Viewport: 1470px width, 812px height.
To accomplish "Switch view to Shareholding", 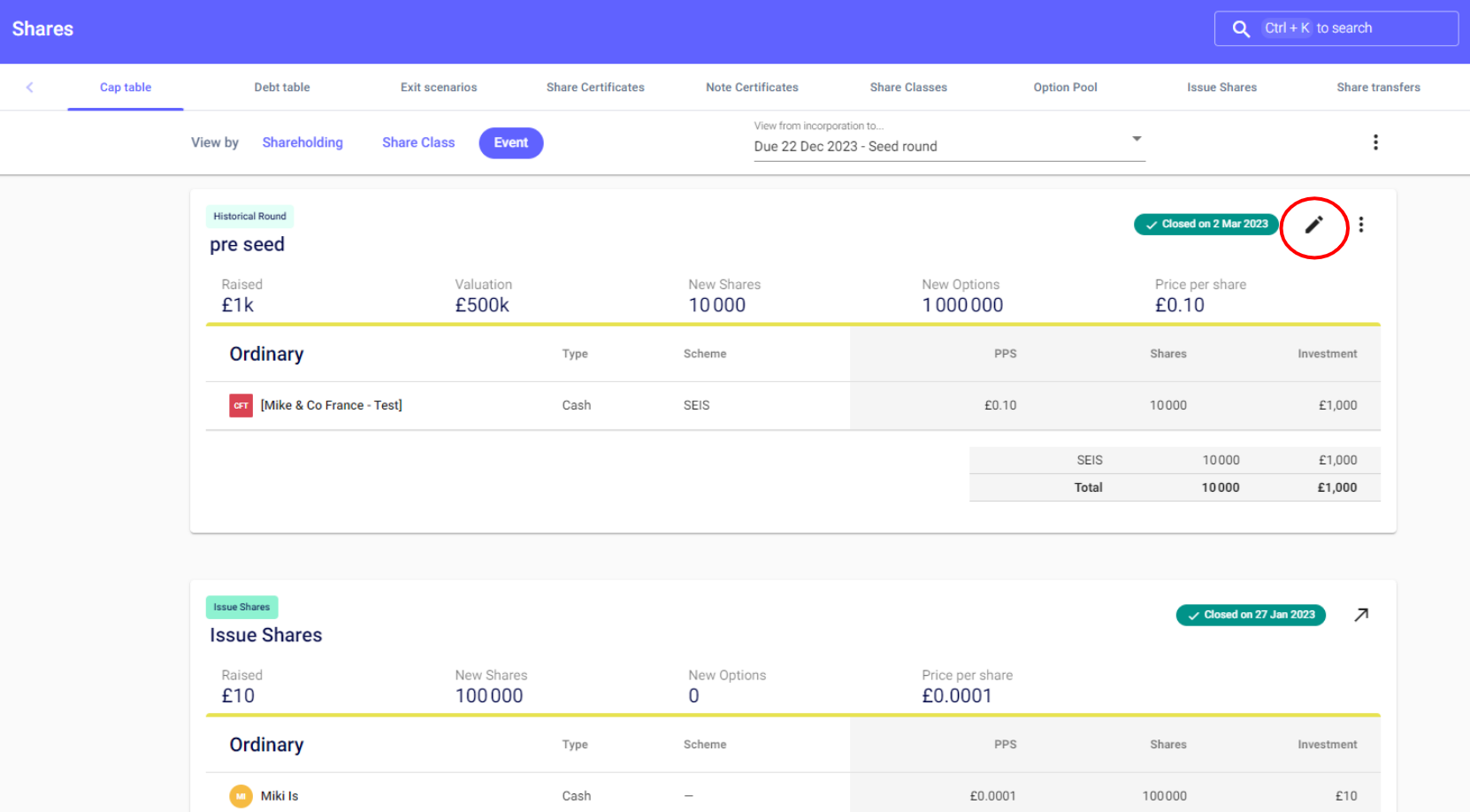I will 302,142.
